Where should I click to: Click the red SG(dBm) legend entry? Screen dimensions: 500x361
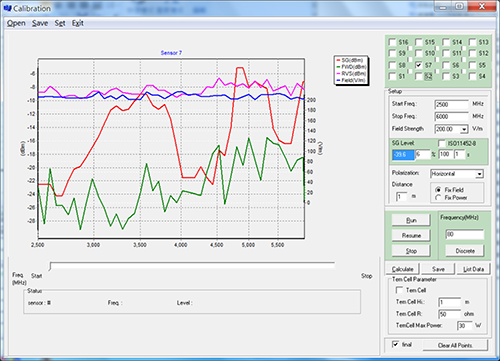click(x=350, y=60)
